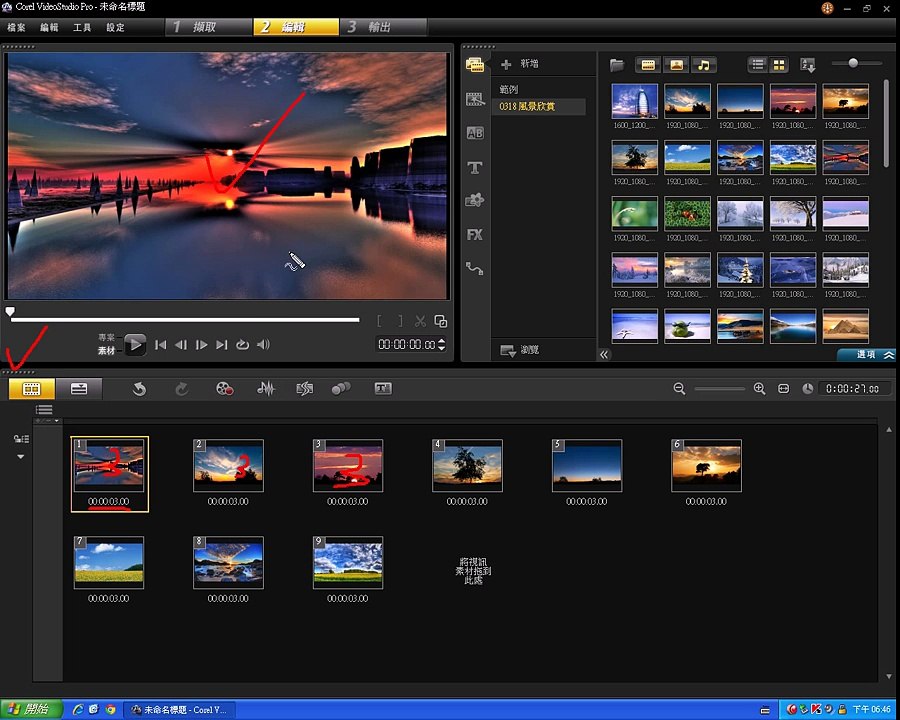
Task: Collapse library panel with double-chevron arrow
Action: tap(604, 355)
